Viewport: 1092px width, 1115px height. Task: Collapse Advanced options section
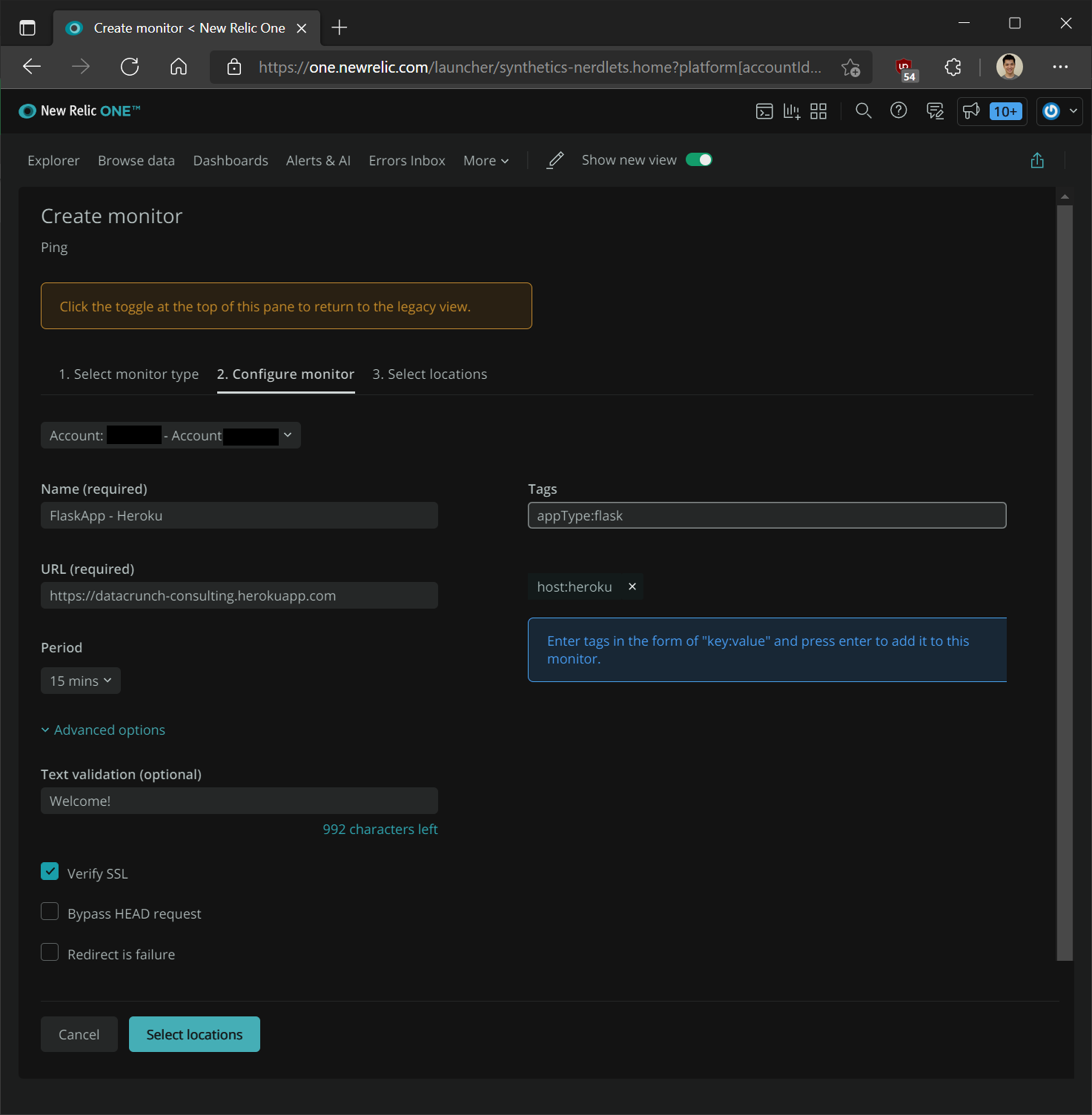click(x=103, y=730)
